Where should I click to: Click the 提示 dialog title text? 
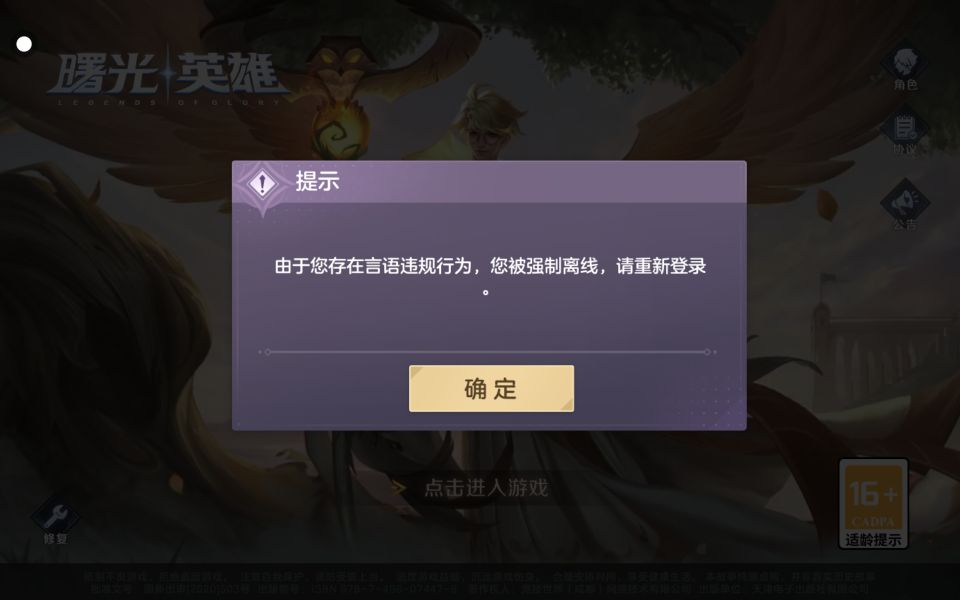[317, 181]
